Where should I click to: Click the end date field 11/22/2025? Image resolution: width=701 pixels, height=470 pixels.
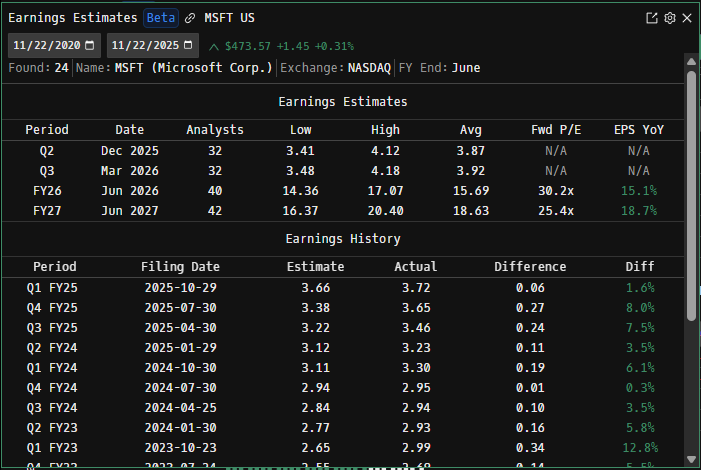point(147,46)
